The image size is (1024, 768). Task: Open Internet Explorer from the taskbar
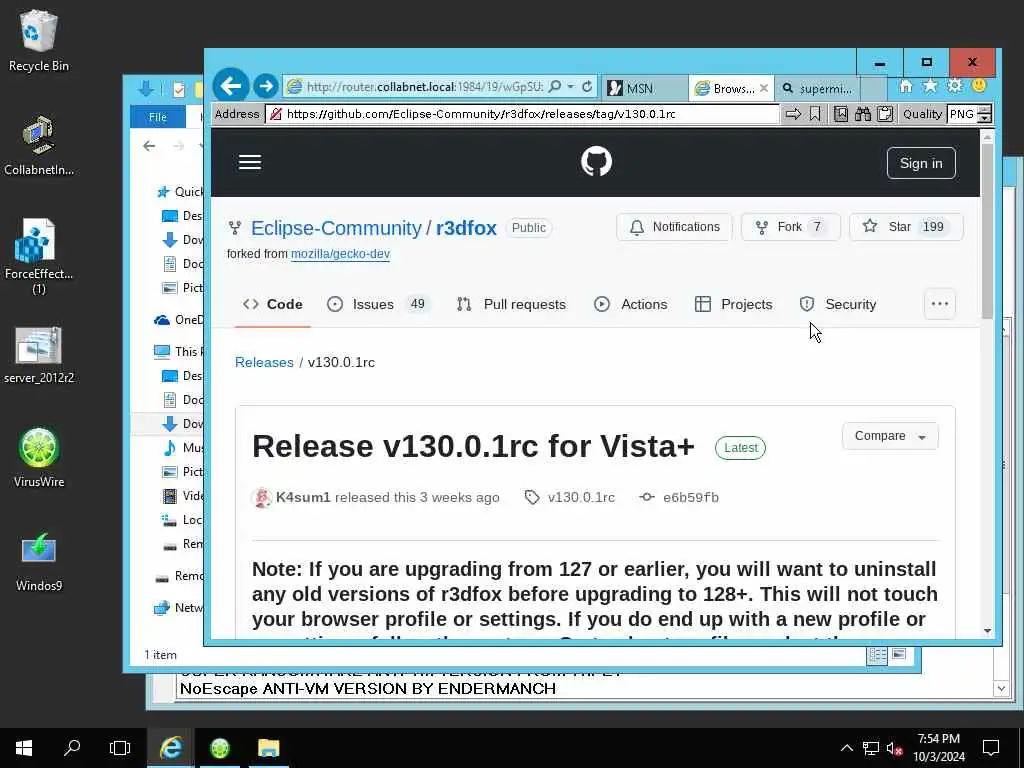point(170,748)
